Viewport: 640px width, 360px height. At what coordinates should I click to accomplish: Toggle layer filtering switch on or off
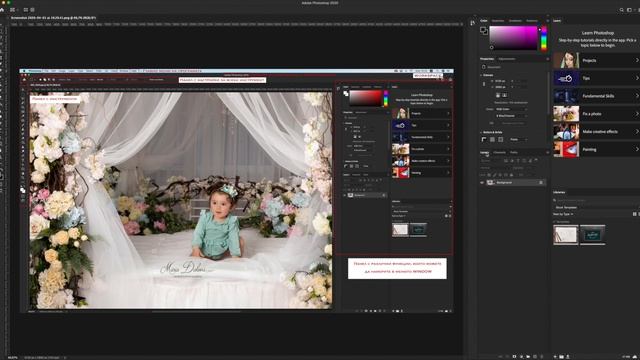pyautogui.click(x=536, y=161)
